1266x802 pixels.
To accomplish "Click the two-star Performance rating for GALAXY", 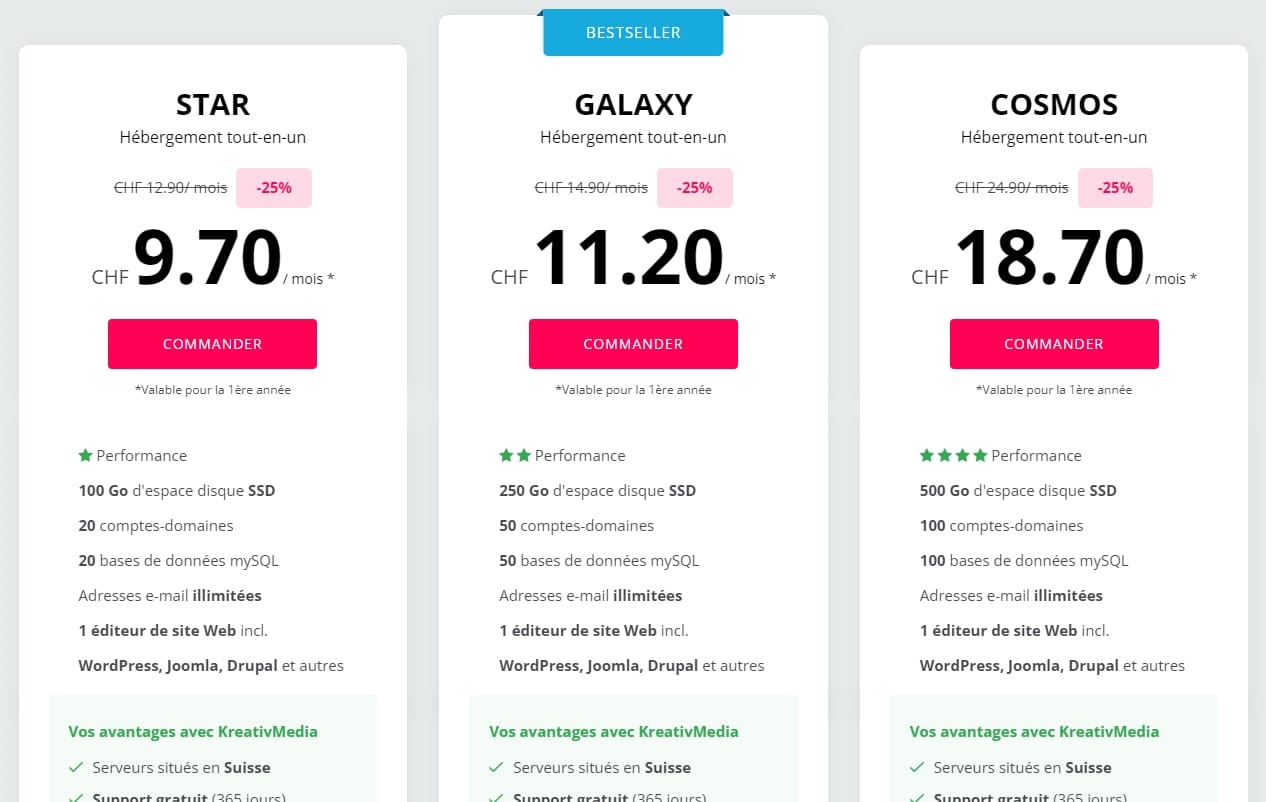I will [515, 455].
